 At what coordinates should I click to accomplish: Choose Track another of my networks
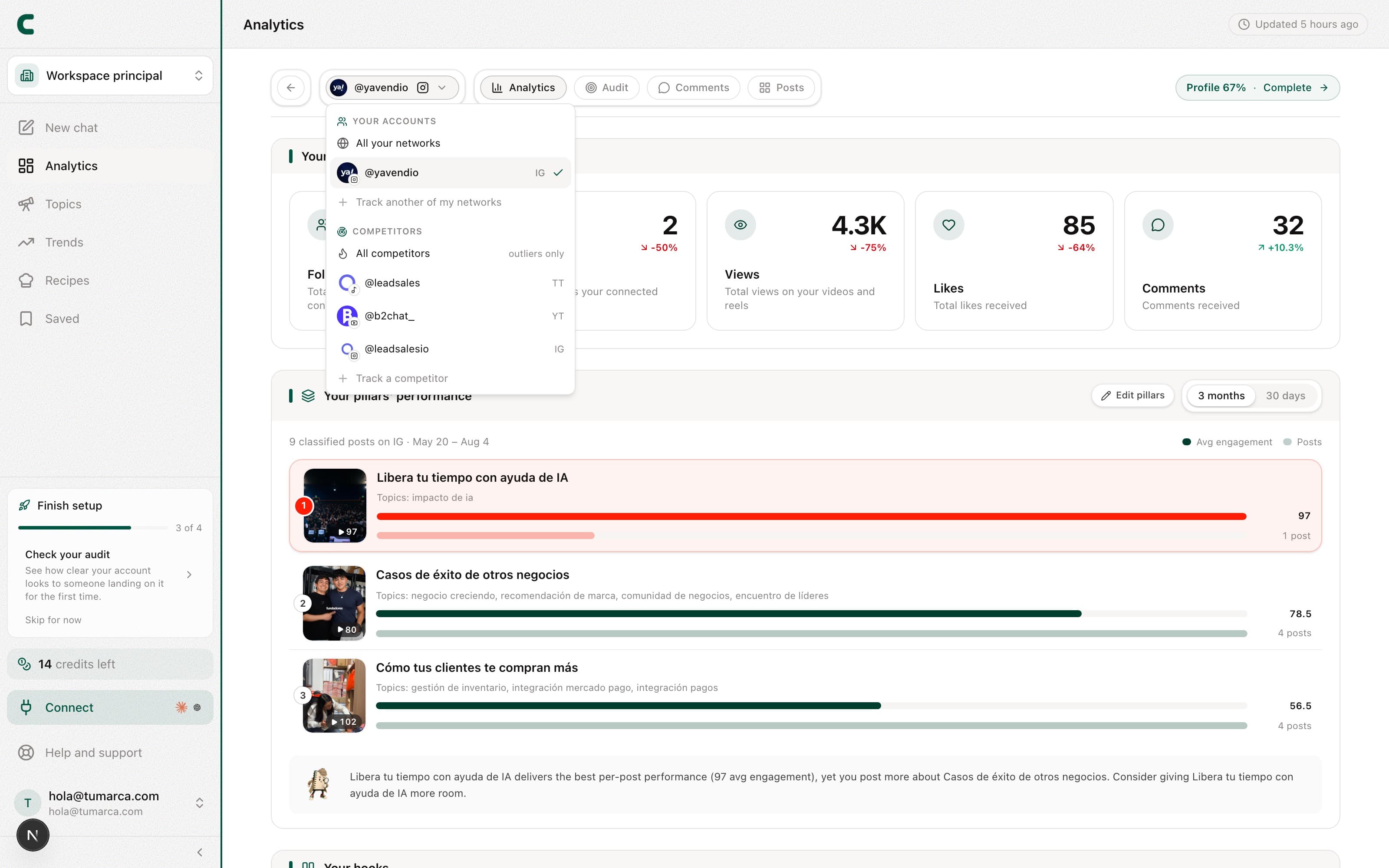click(450, 202)
